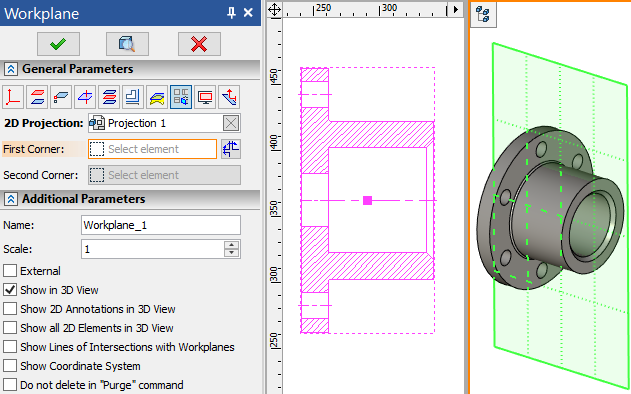This screenshot has height=394, width=631.
Task: Click the General Parameters header text
Action: (78, 69)
